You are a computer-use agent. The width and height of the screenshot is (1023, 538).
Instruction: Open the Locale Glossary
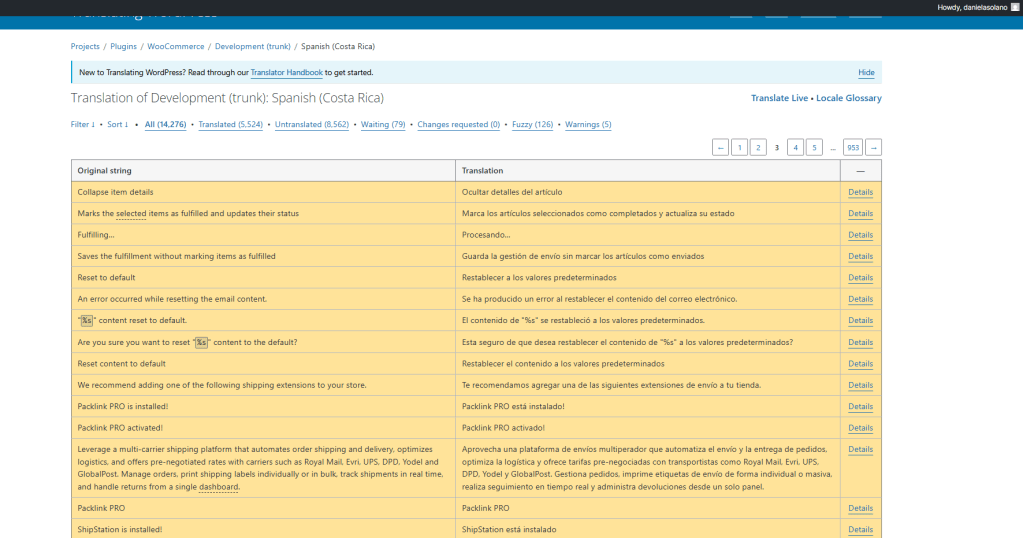click(x=849, y=98)
